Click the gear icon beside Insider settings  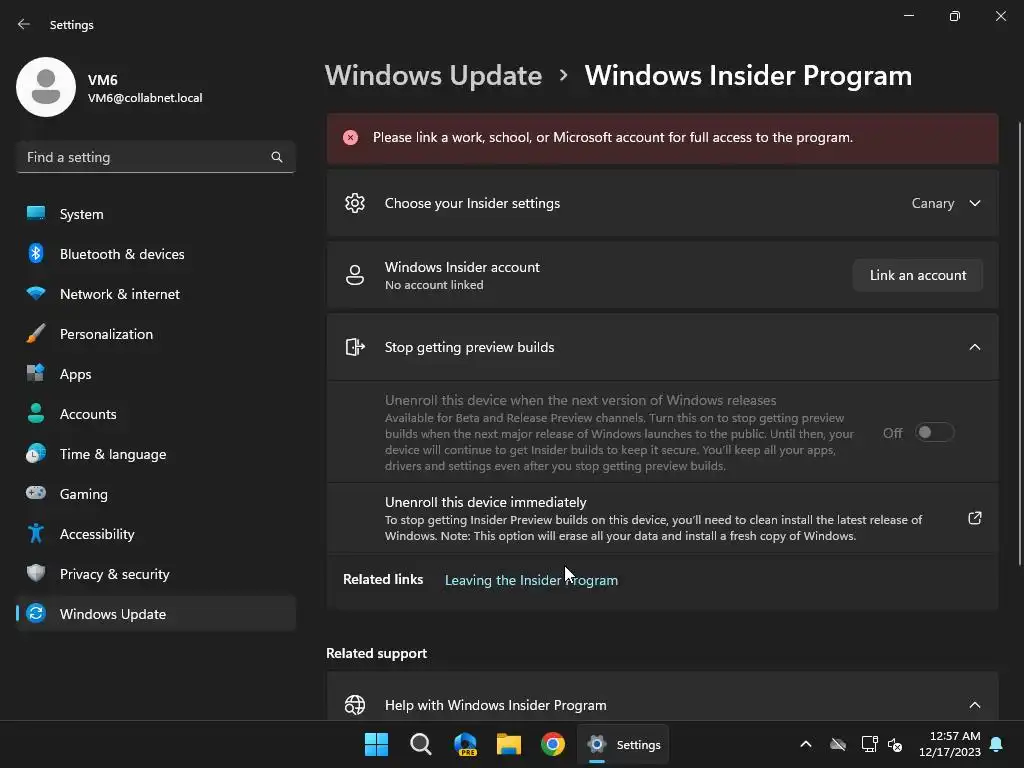click(x=355, y=203)
